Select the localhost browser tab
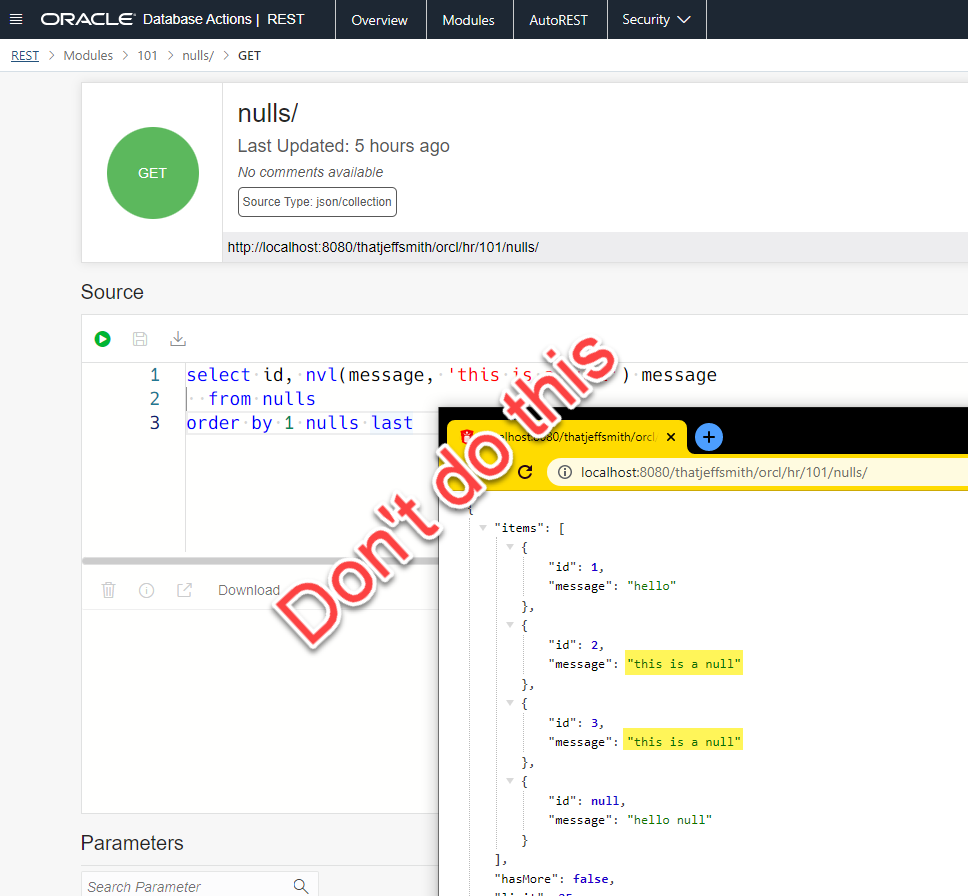Viewport: 968px width, 896px height. (566, 437)
